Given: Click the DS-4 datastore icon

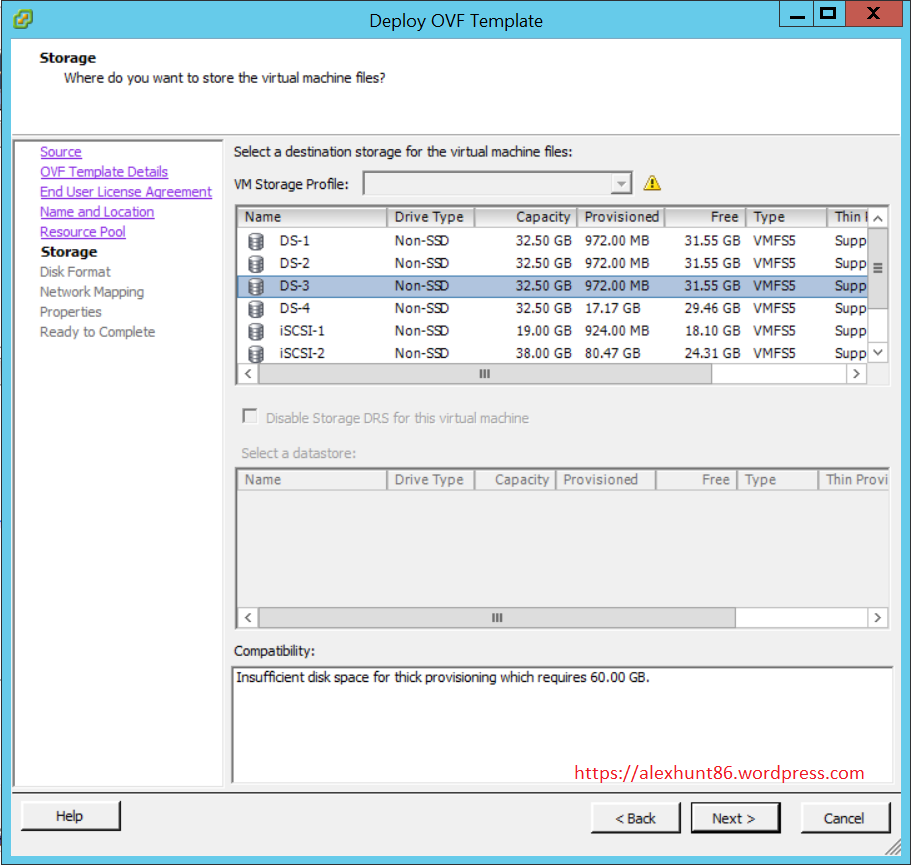Looking at the screenshot, I should pyautogui.click(x=256, y=309).
